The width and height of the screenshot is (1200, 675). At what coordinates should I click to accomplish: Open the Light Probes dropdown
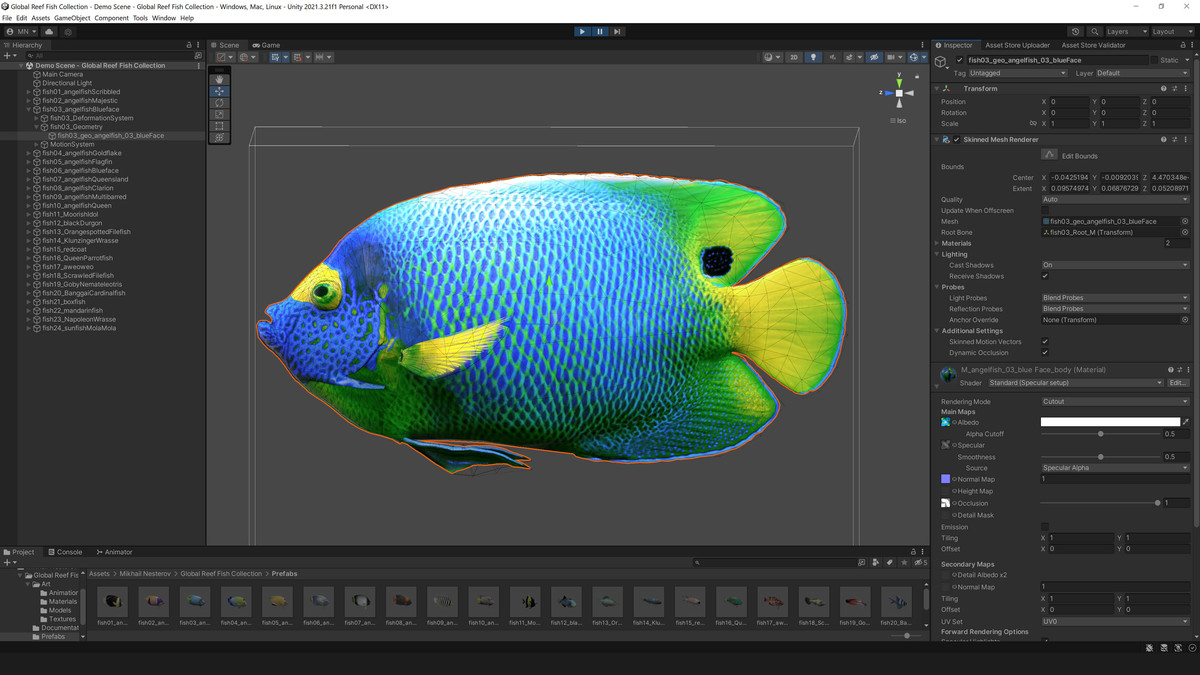[x=1113, y=297]
